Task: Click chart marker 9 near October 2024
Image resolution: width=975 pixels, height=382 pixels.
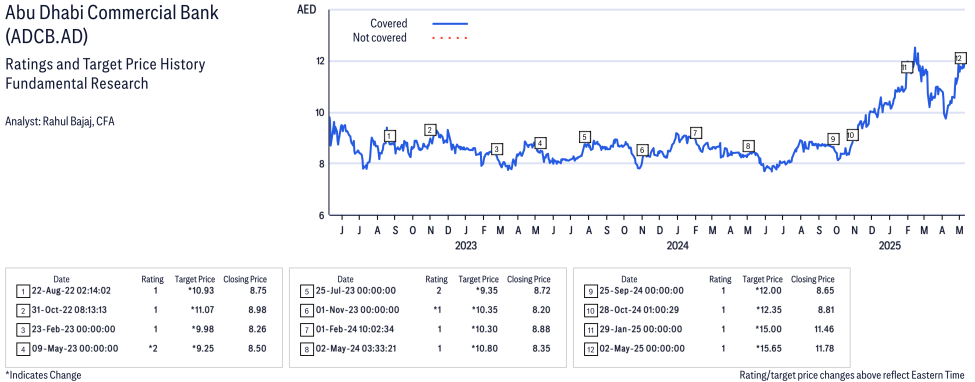Action: pyautogui.click(x=833, y=138)
